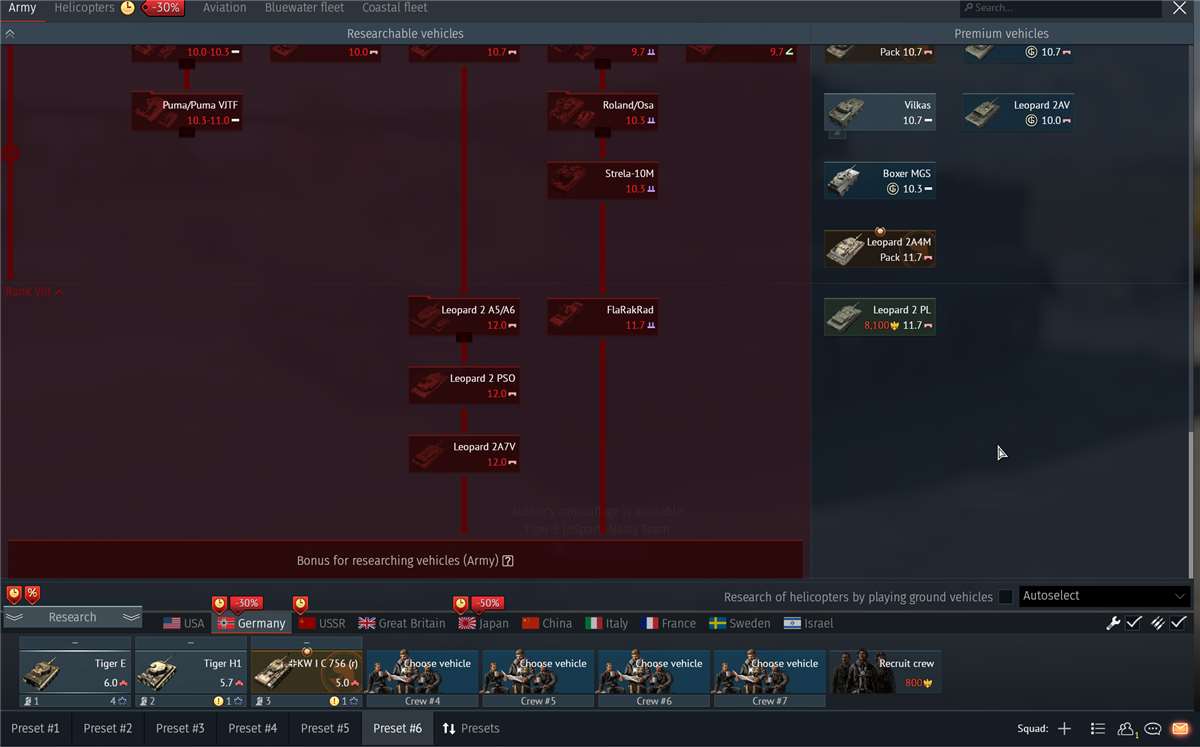Choose vehicle for Crew #7
This screenshot has width=1200, height=747.
pos(769,672)
